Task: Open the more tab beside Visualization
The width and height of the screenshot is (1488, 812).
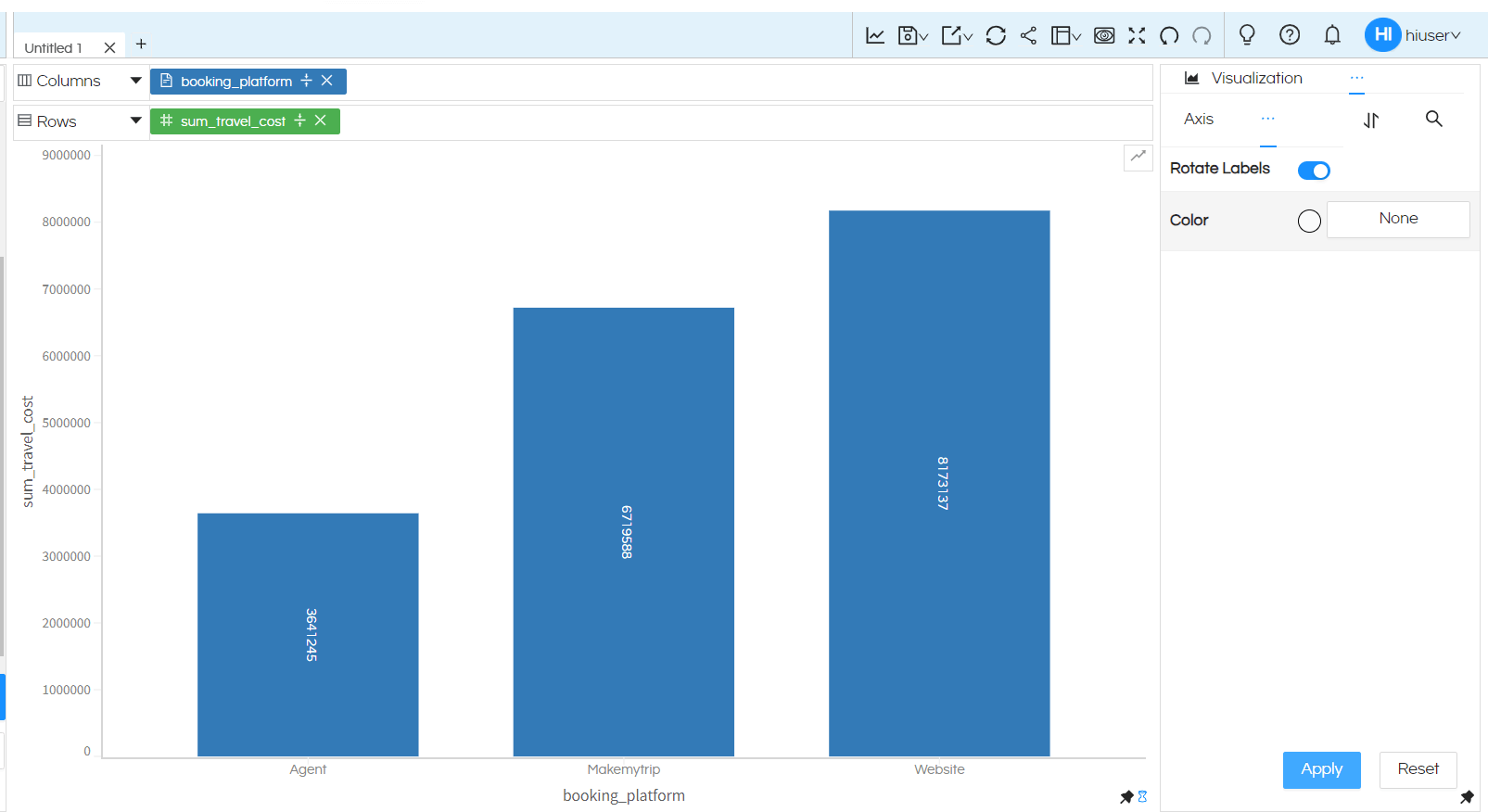Action: tap(1357, 79)
